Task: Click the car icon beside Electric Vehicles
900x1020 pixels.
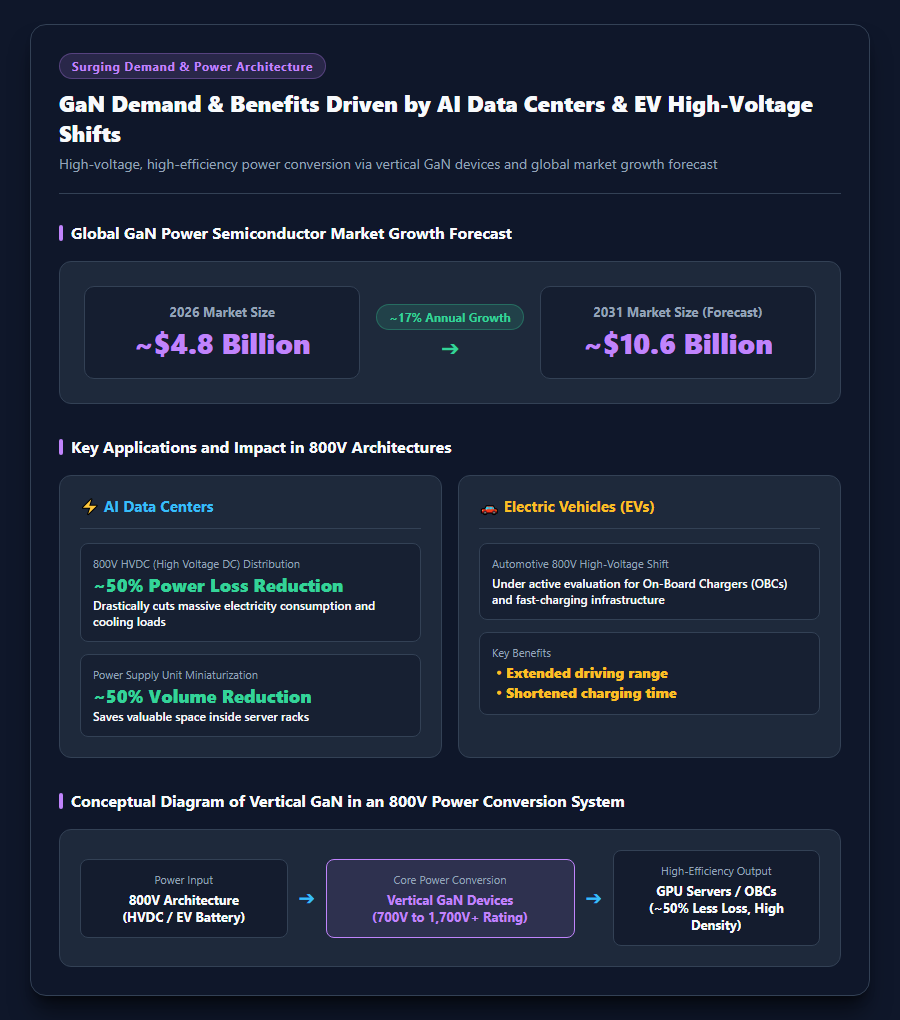Action: point(489,508)
